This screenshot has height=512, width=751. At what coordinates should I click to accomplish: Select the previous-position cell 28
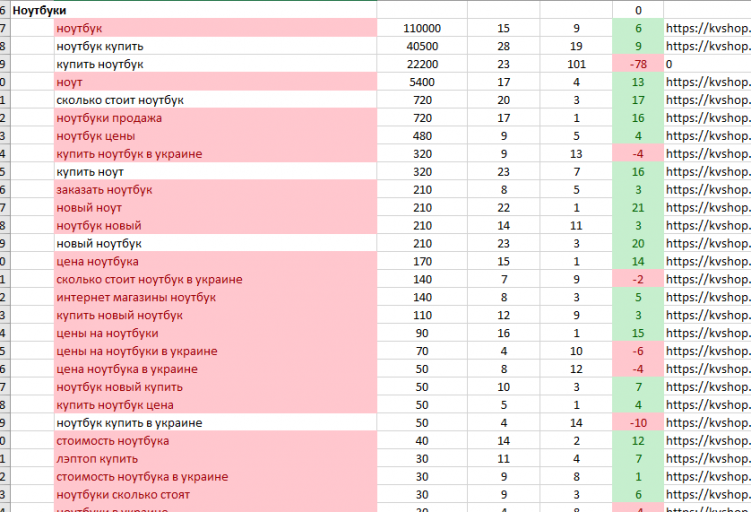tap(503, 46)
